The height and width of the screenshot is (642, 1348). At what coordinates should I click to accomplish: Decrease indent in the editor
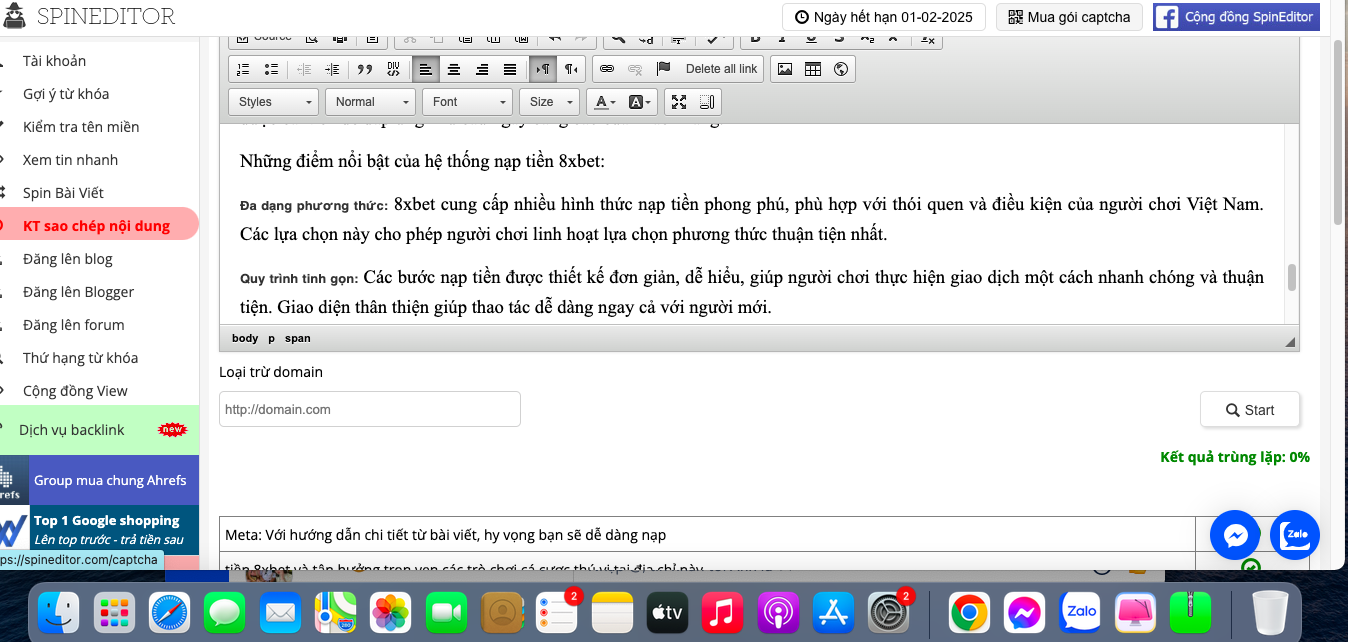click(x=305, y=69)
